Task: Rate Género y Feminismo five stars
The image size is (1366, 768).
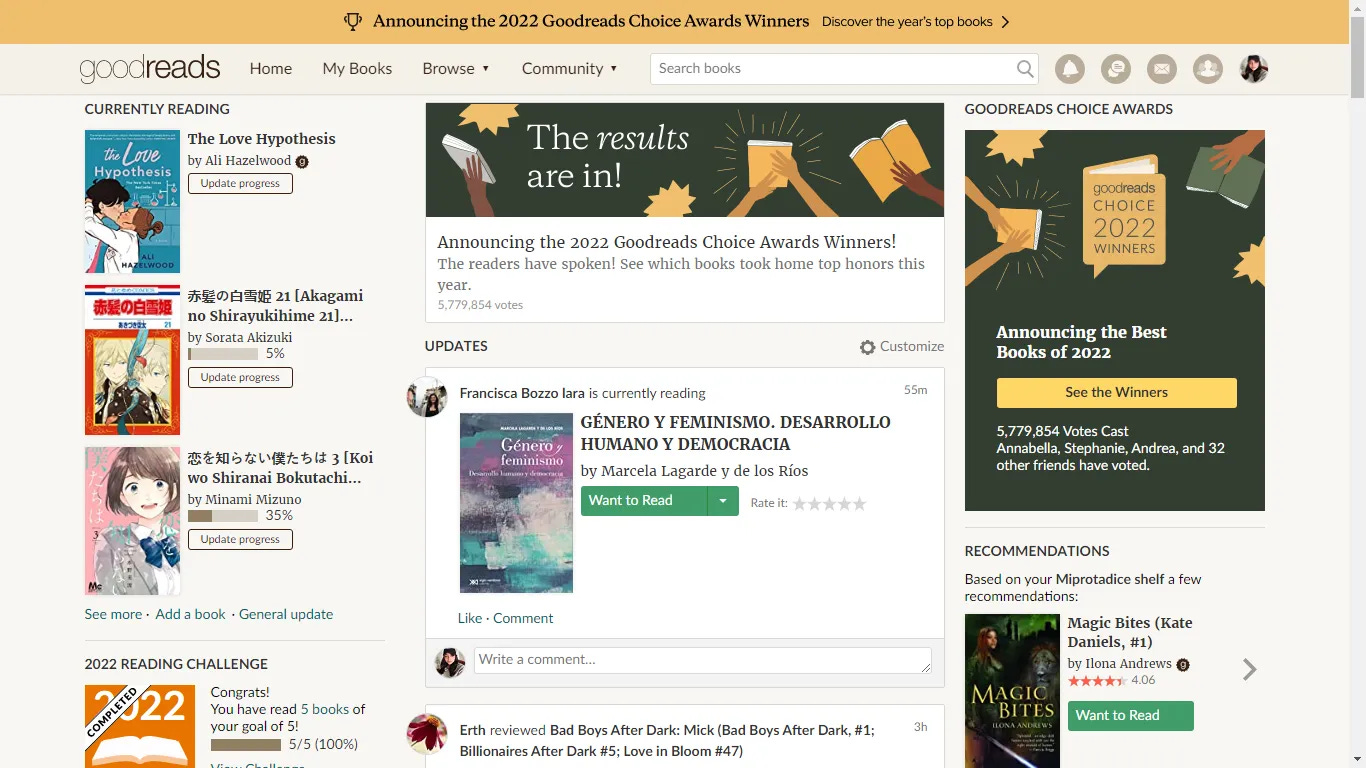Action: point(859,504)
